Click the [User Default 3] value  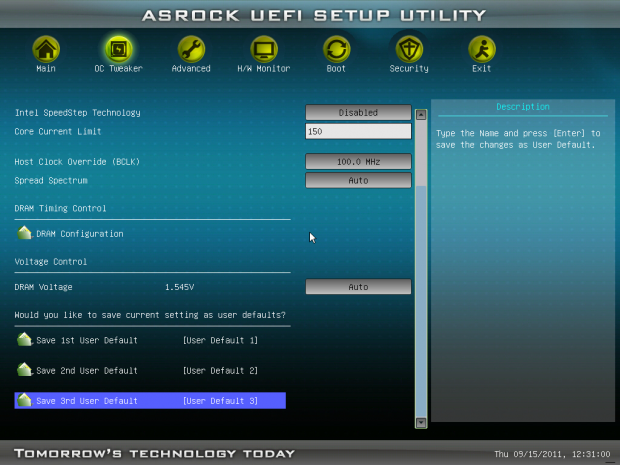pos(220,401)
